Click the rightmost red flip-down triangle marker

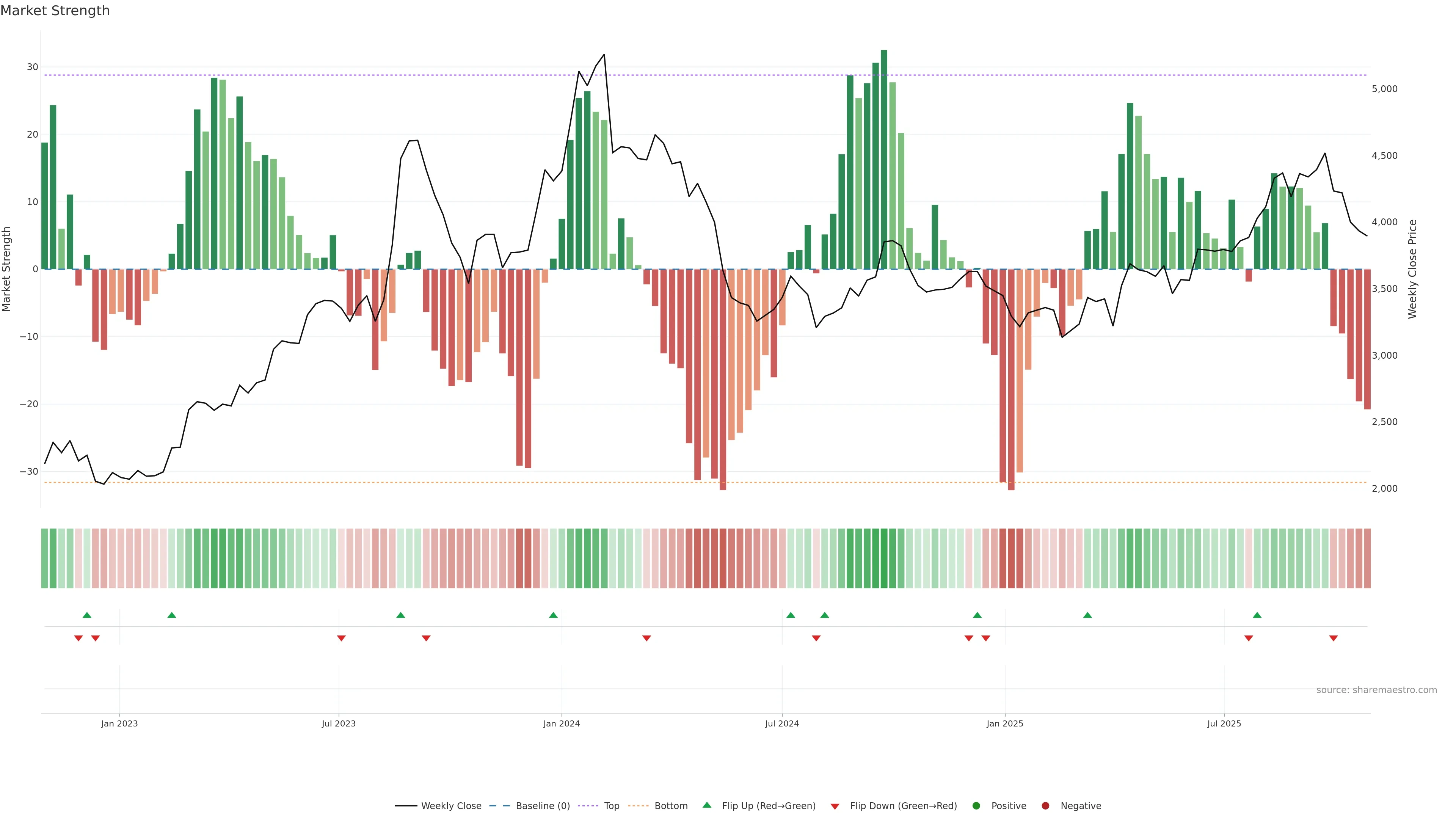[x=1334, y=638]
